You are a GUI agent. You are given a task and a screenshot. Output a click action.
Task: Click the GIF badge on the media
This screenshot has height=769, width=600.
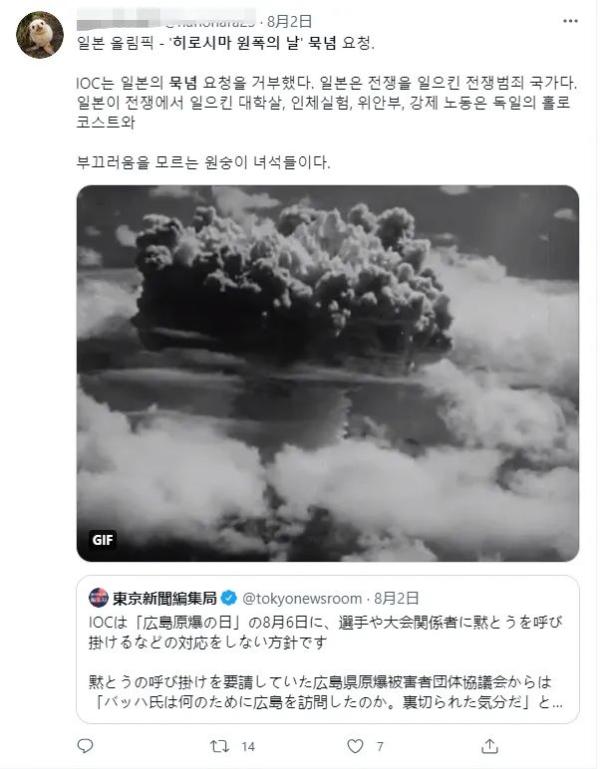pos(103,540)
